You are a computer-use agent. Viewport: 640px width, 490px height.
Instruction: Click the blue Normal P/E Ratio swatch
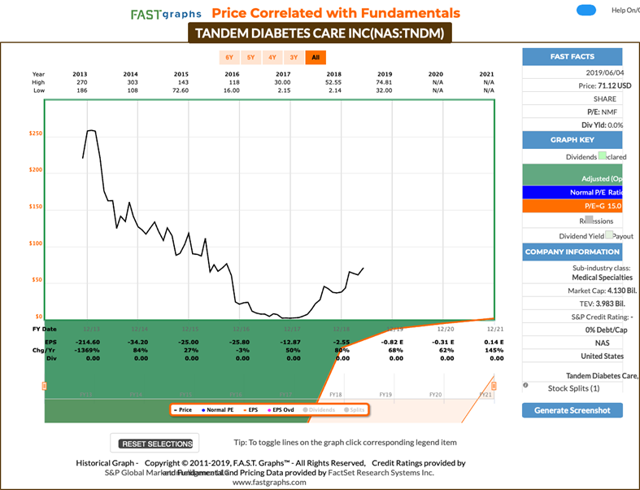pyautogui.click(x=572, y=192)
